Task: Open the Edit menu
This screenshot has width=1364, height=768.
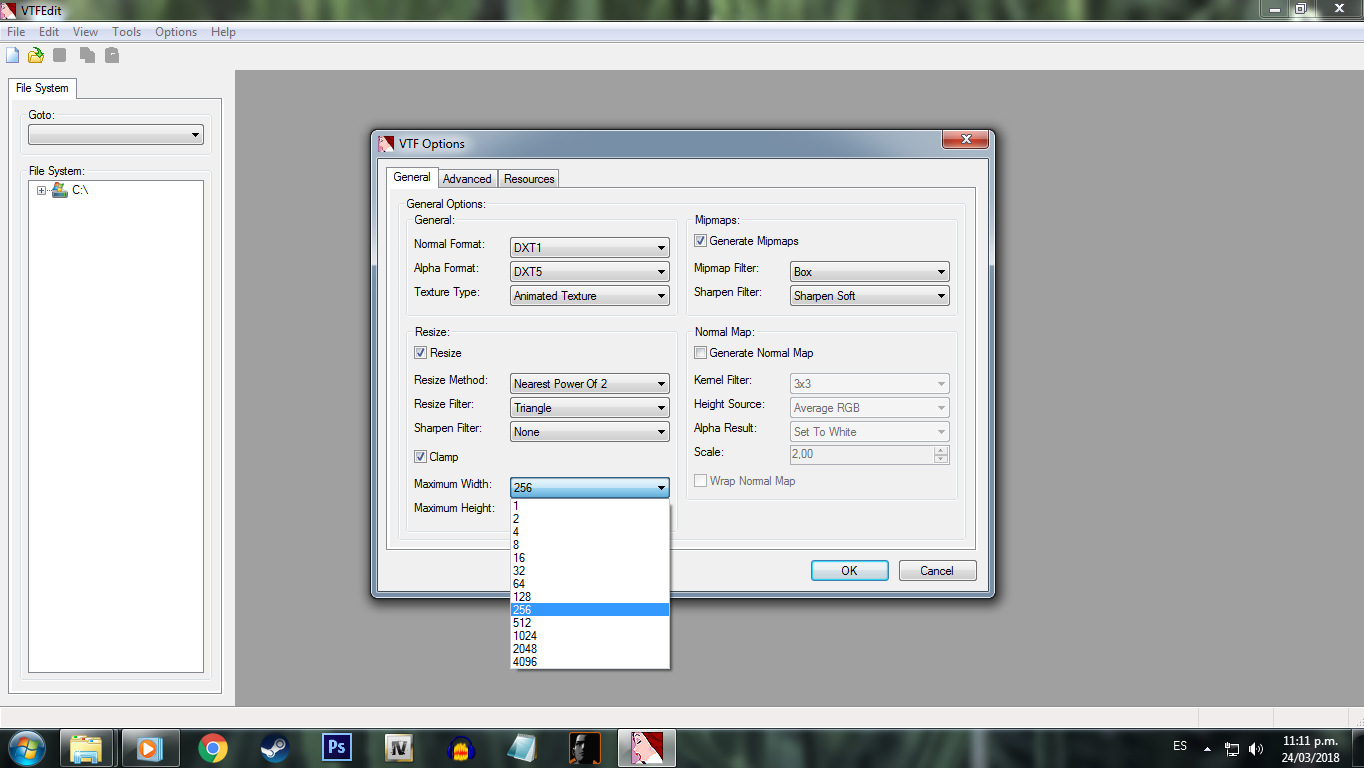Action: click(x=49, y=32)
